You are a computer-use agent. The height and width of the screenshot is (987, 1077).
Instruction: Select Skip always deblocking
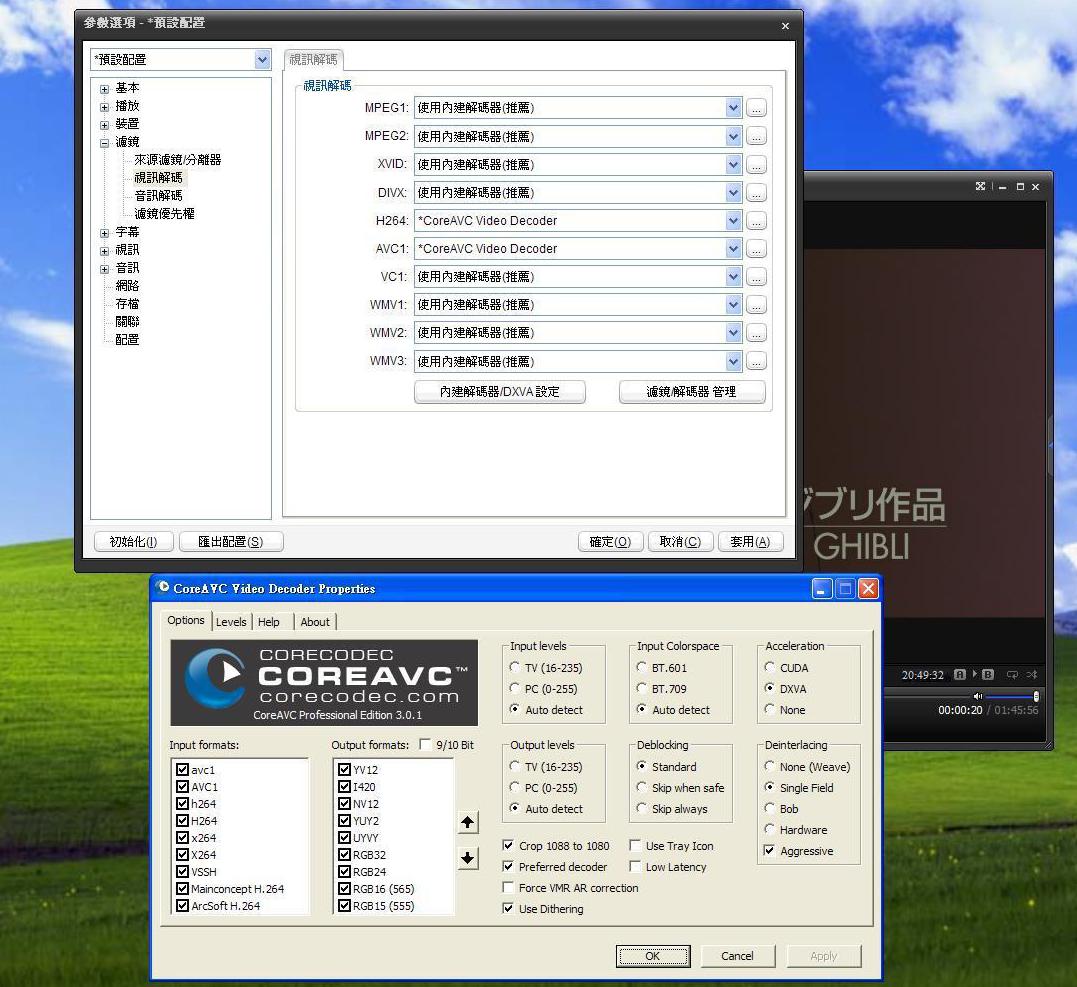tap(642, 808)
